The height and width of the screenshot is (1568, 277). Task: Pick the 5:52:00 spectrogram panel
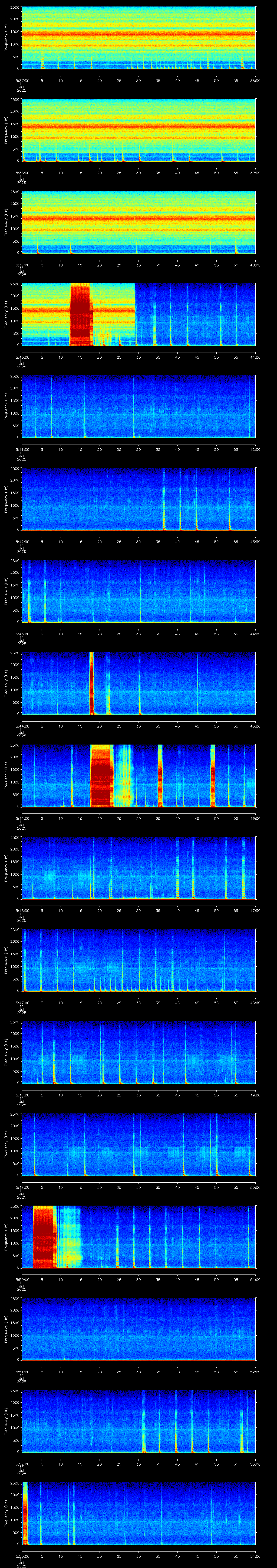click(x=138, y=1421)
